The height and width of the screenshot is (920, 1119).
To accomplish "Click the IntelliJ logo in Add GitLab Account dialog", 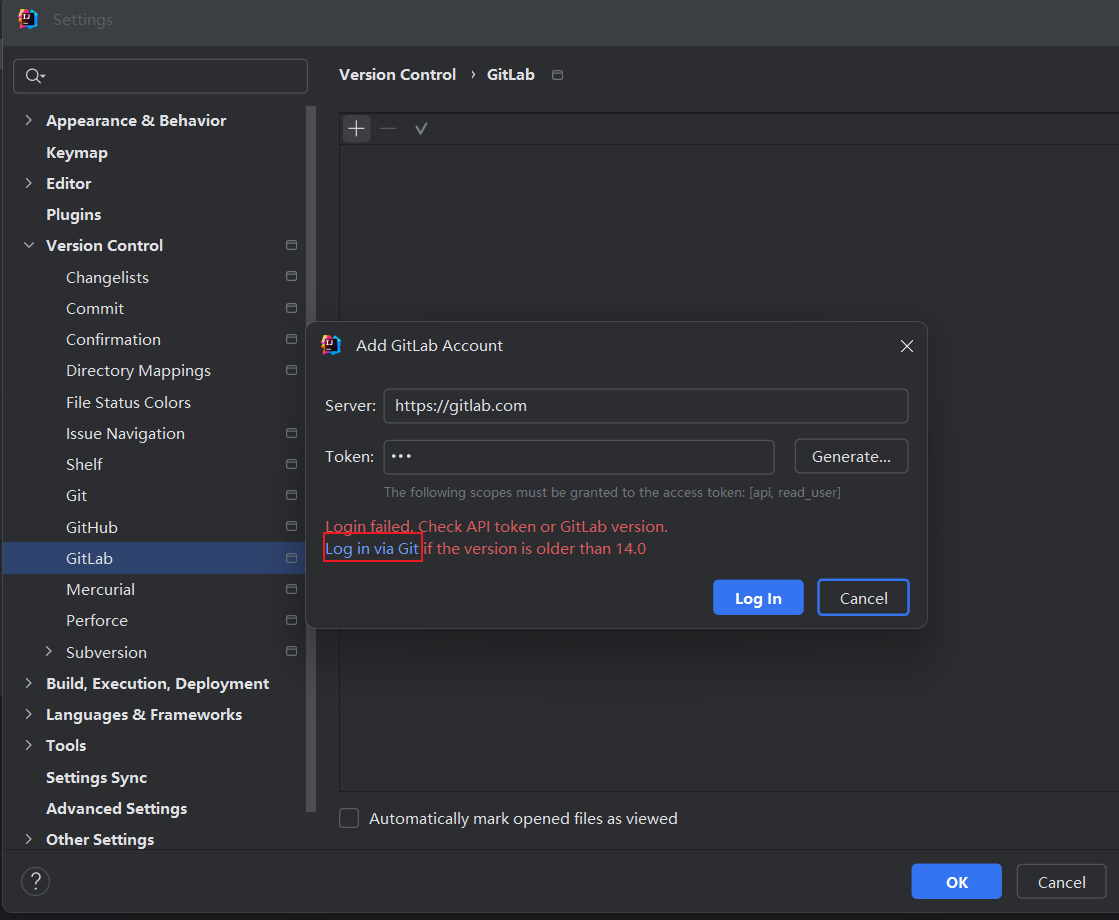I will [x=331, y=345].
